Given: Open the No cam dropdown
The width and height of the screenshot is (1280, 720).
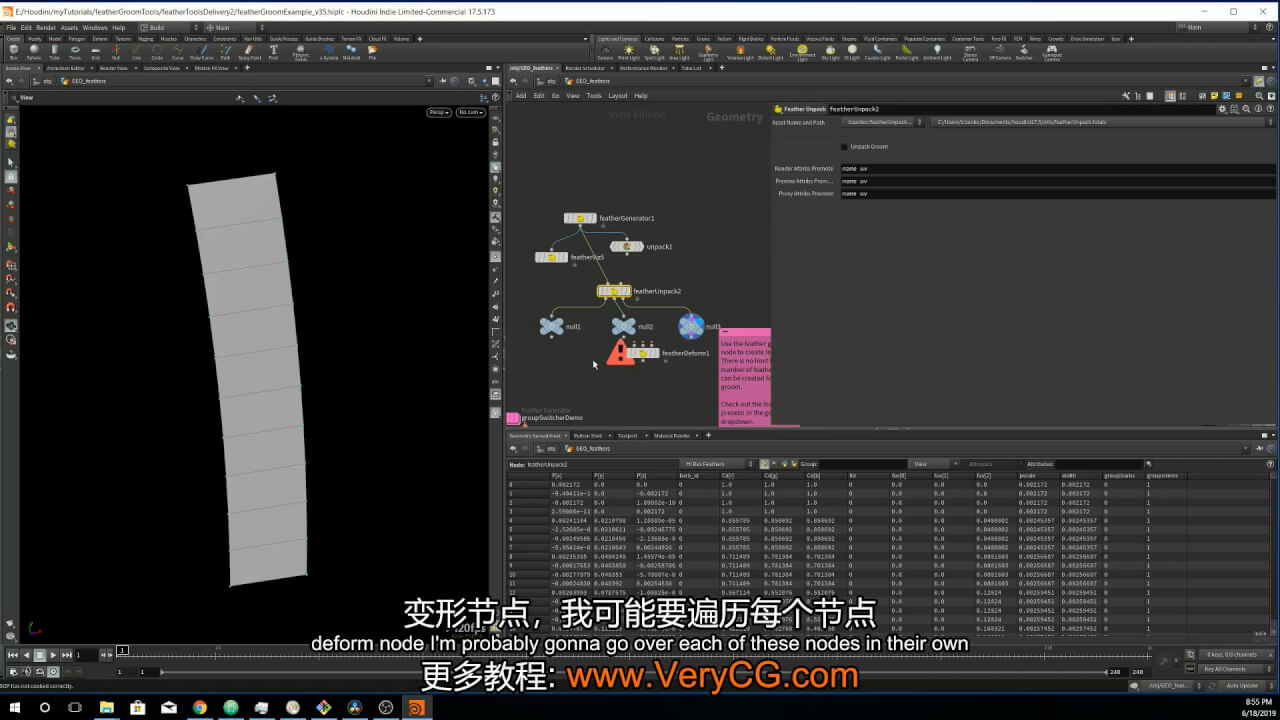Looking at the screenshot, I should [469, 112].
